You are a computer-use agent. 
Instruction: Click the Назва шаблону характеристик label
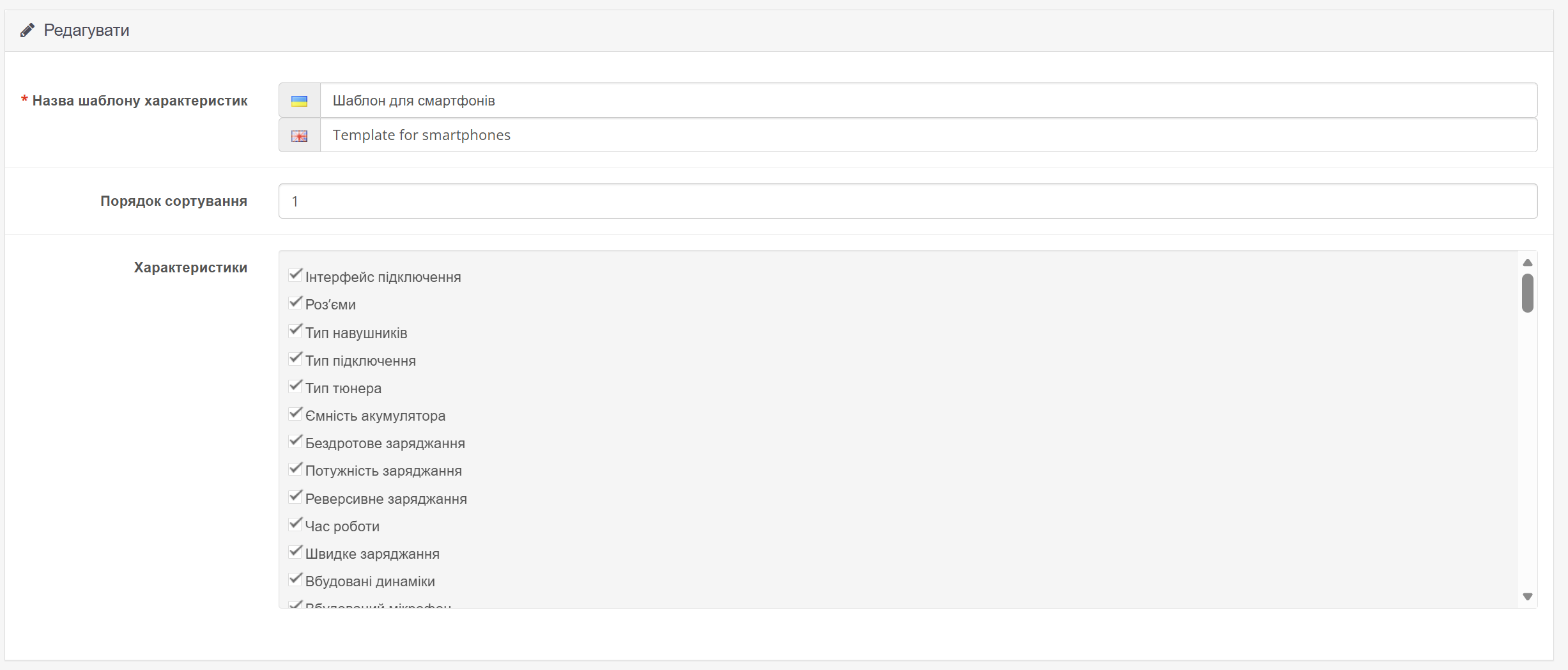click(140, 100)
